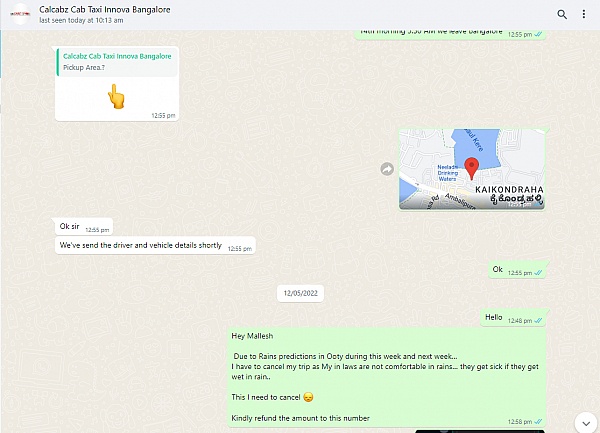Click the outgoing 'Ok' message
The width and height of the screenshot is (600, 433).
517,270
